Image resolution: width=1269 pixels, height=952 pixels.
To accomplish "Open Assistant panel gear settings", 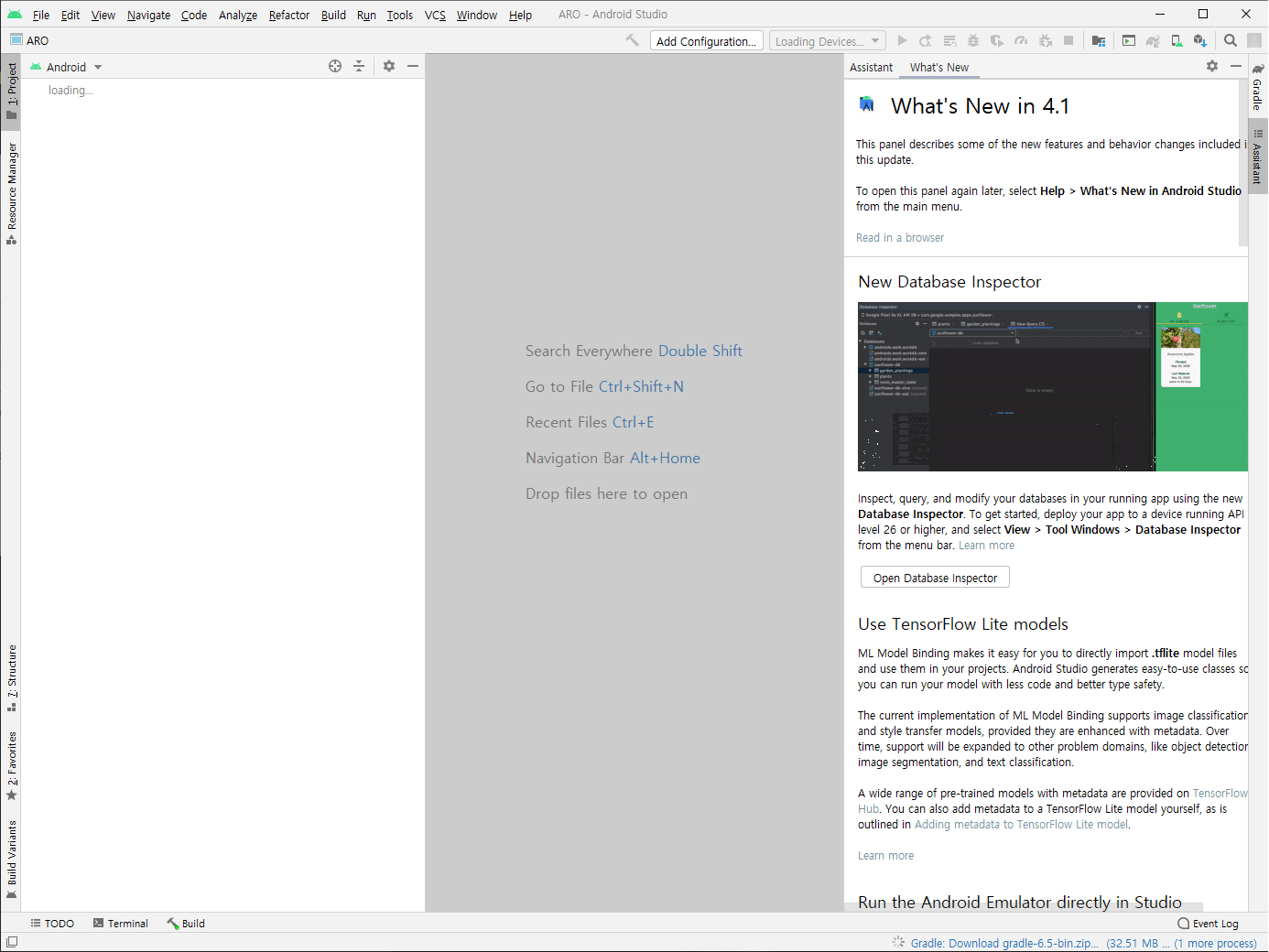I will coord(1212,66).
